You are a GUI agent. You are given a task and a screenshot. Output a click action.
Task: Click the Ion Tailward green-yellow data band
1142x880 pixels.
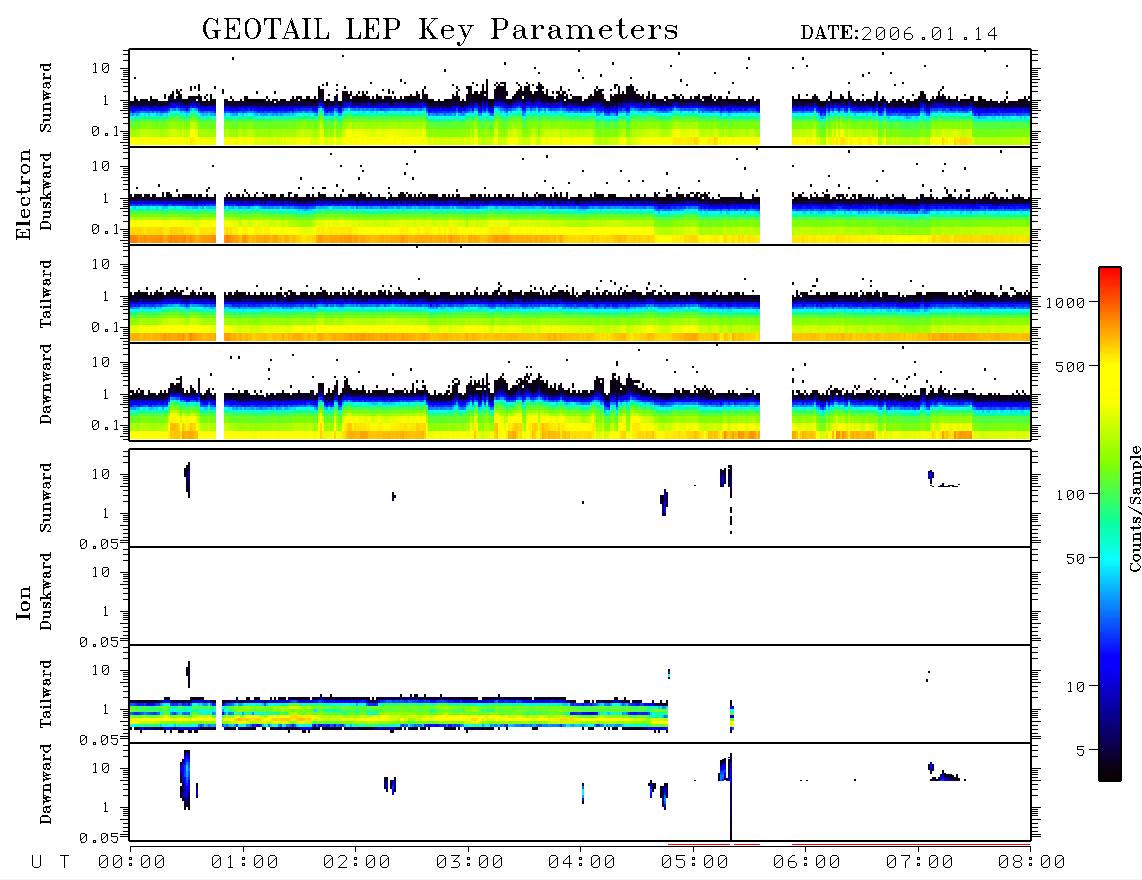(x=398, y=714)
